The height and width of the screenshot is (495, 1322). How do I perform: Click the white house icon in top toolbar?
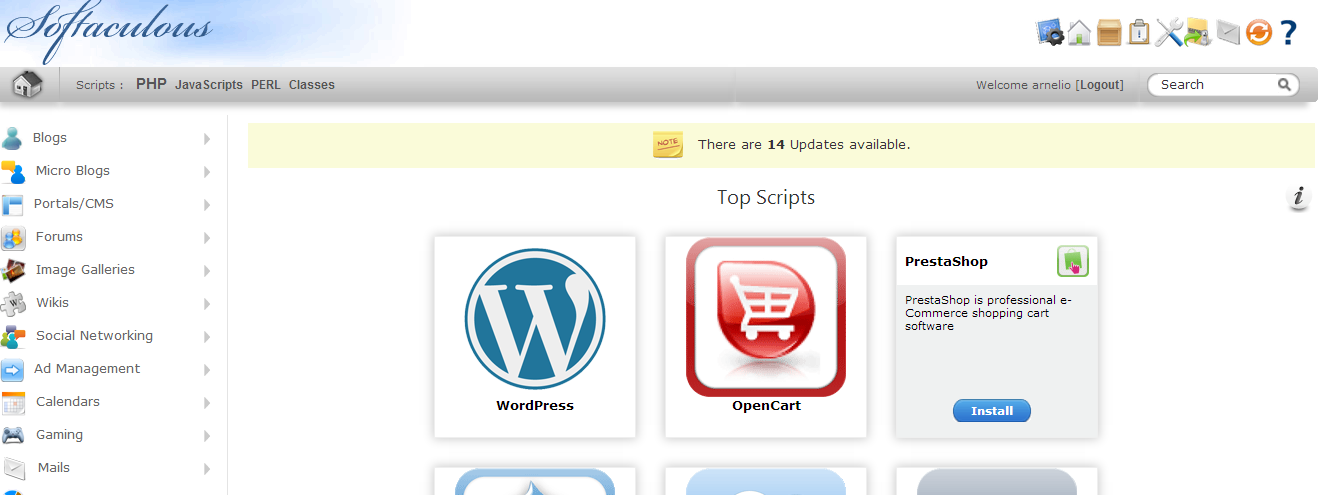[x=1079, y=32]
